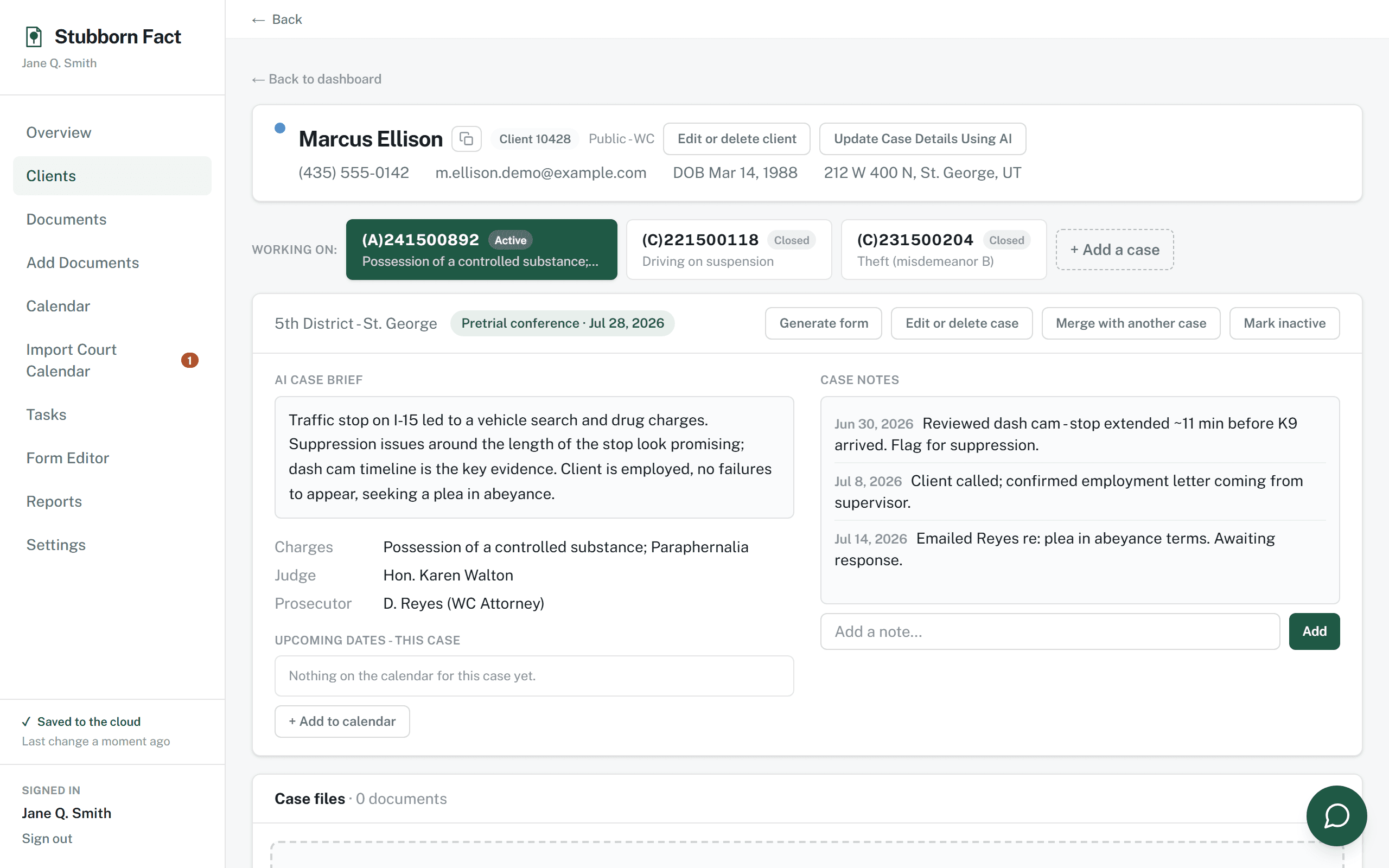Click Back to dashboard link
This screenshot has height=868, width=1389.
coord(316,79)
